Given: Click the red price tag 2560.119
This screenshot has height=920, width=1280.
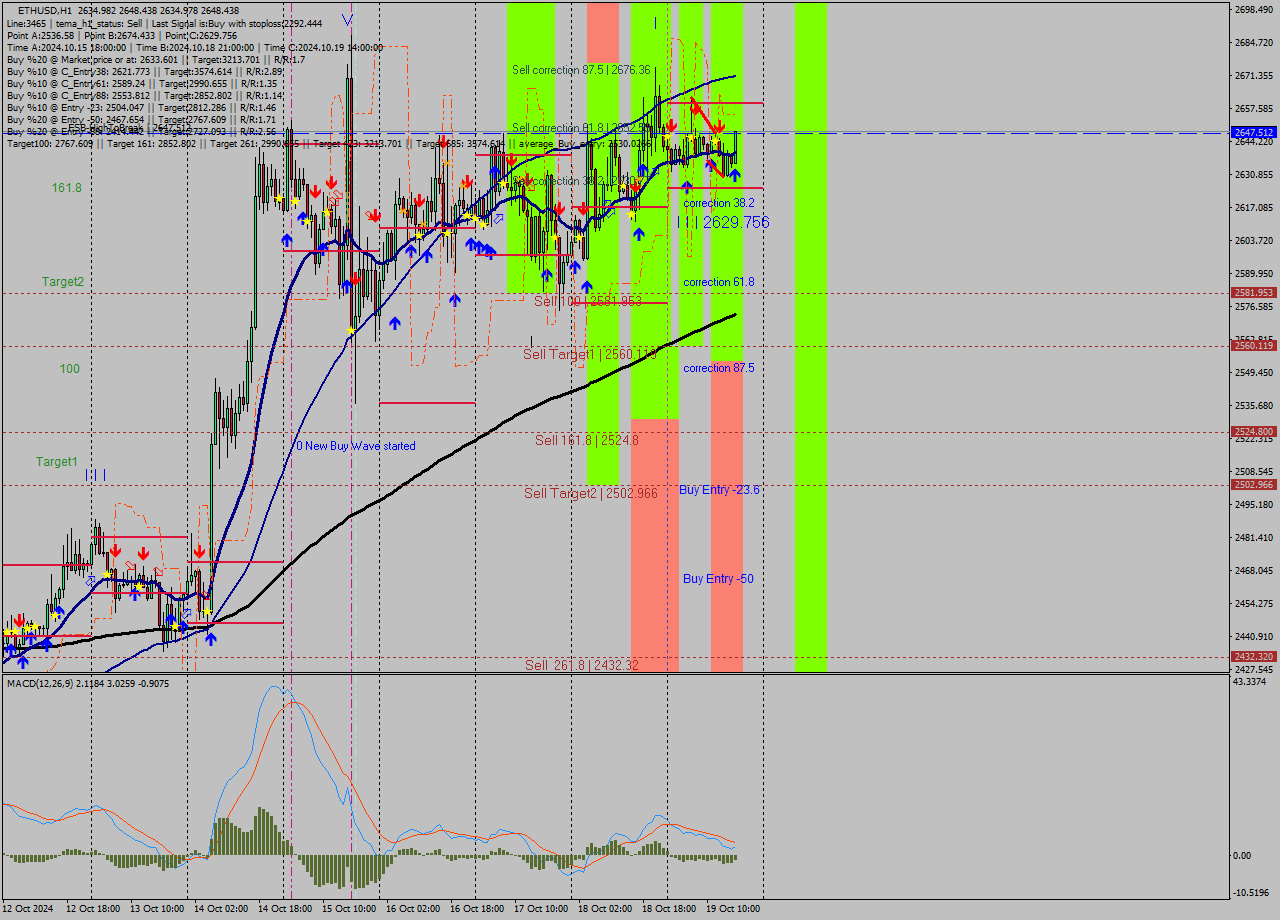Looking at the screenshot, I should click(x=1254, y=346).
